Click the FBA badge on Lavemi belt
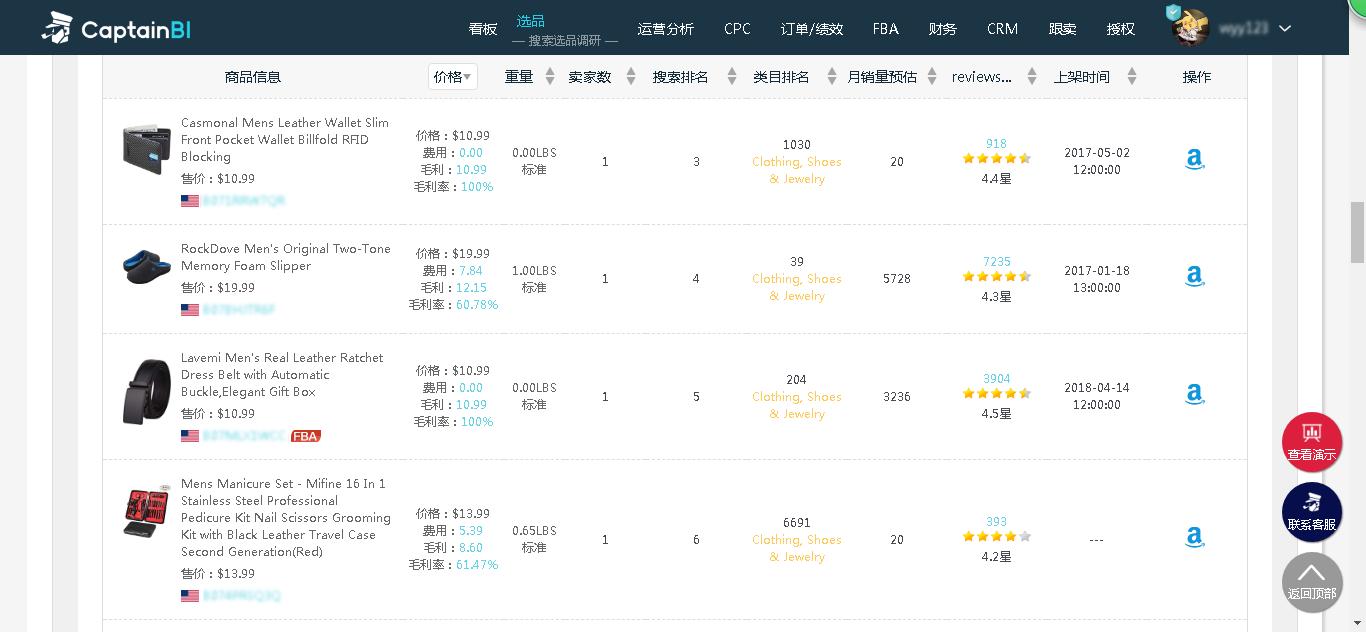This screenshot has height=632, width=1366. tap(305, 436)
